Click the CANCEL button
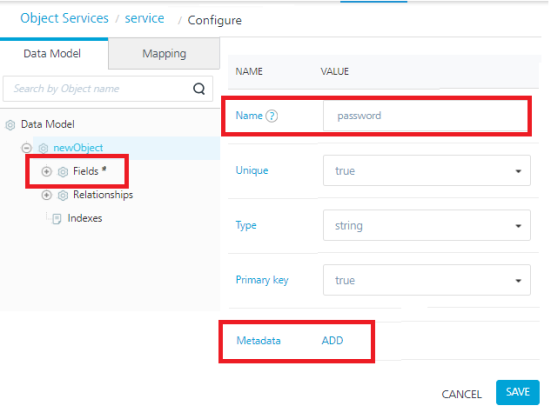This screenshot has height=419, width=551. 461,394
